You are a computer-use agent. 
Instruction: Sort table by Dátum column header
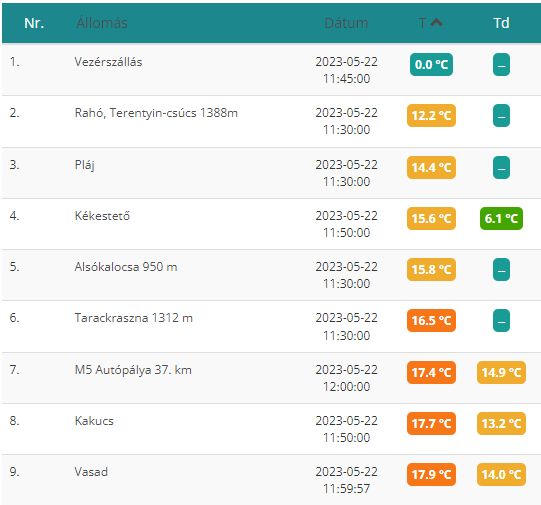click(346, 23)
